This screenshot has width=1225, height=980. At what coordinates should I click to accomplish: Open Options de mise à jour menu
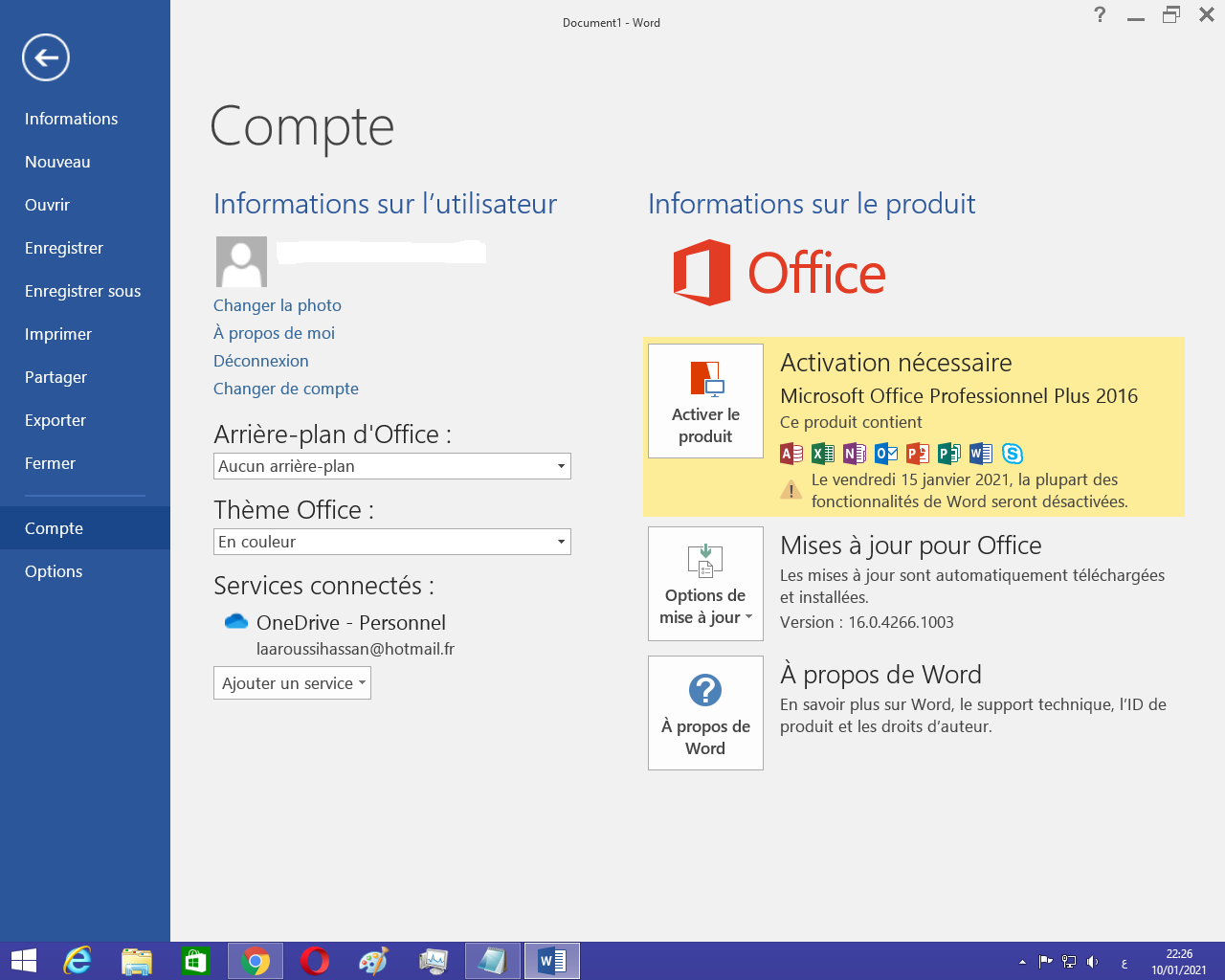coord(705,584)
